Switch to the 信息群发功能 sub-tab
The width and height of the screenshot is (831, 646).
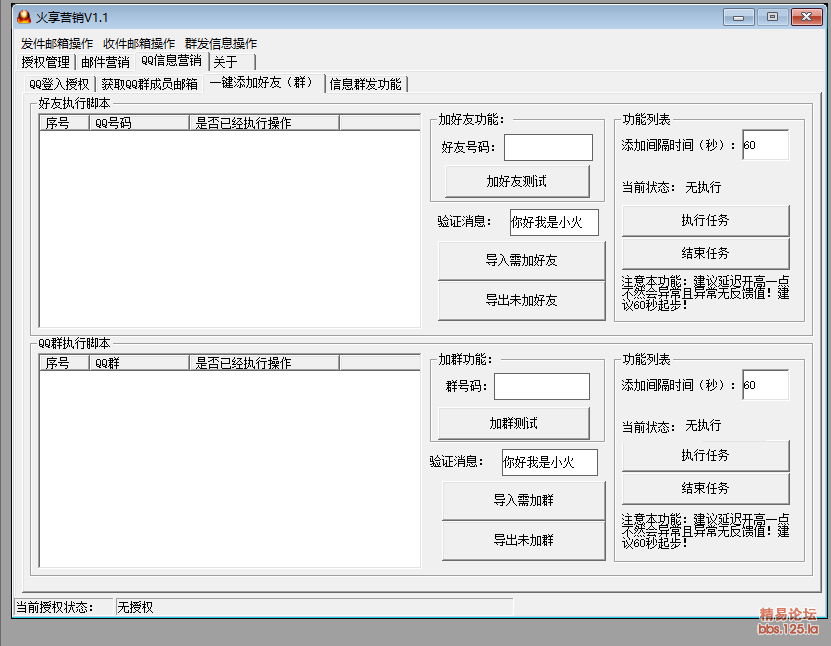pyautogui.click(x=366, y=84)
